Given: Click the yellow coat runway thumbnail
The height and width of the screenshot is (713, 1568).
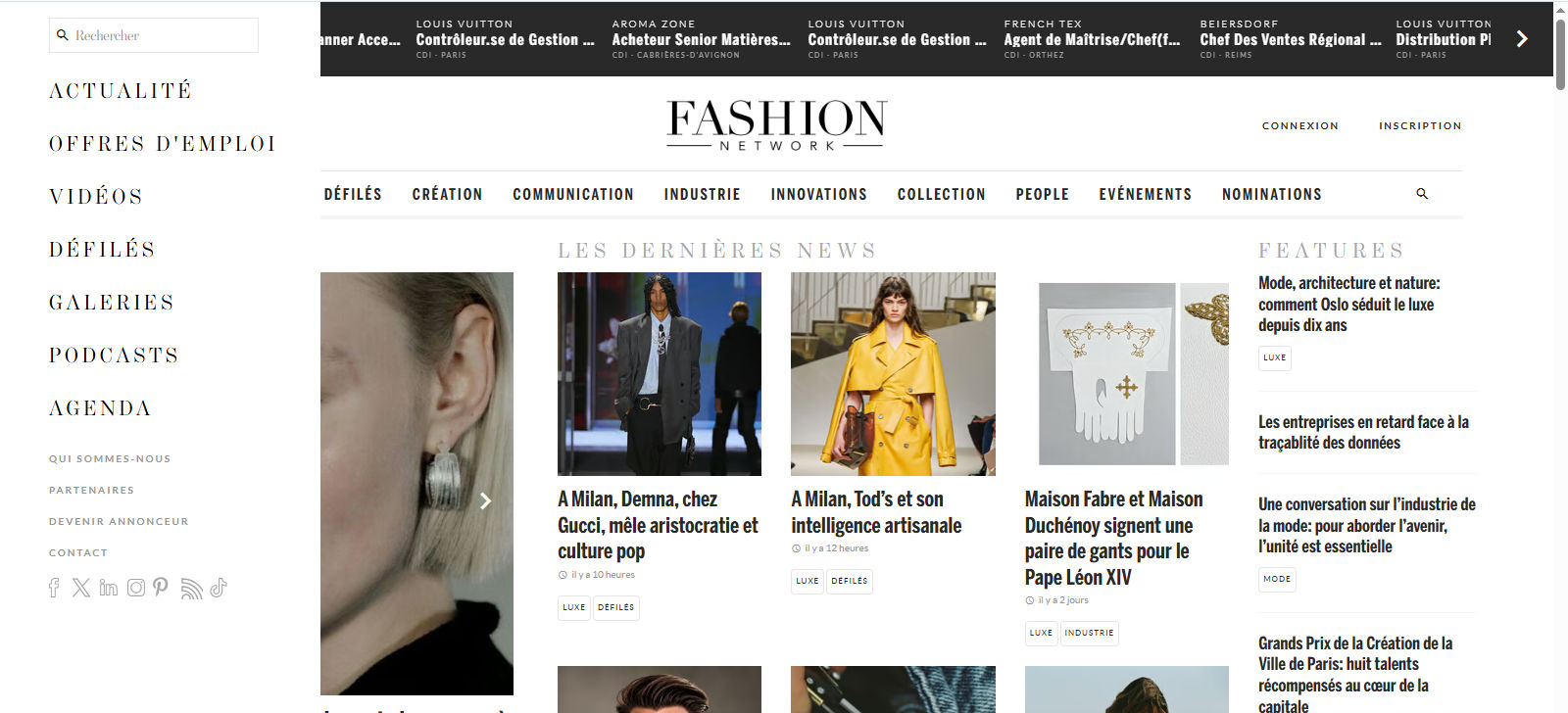Looking at the screenshot, I should coord(893,374).
